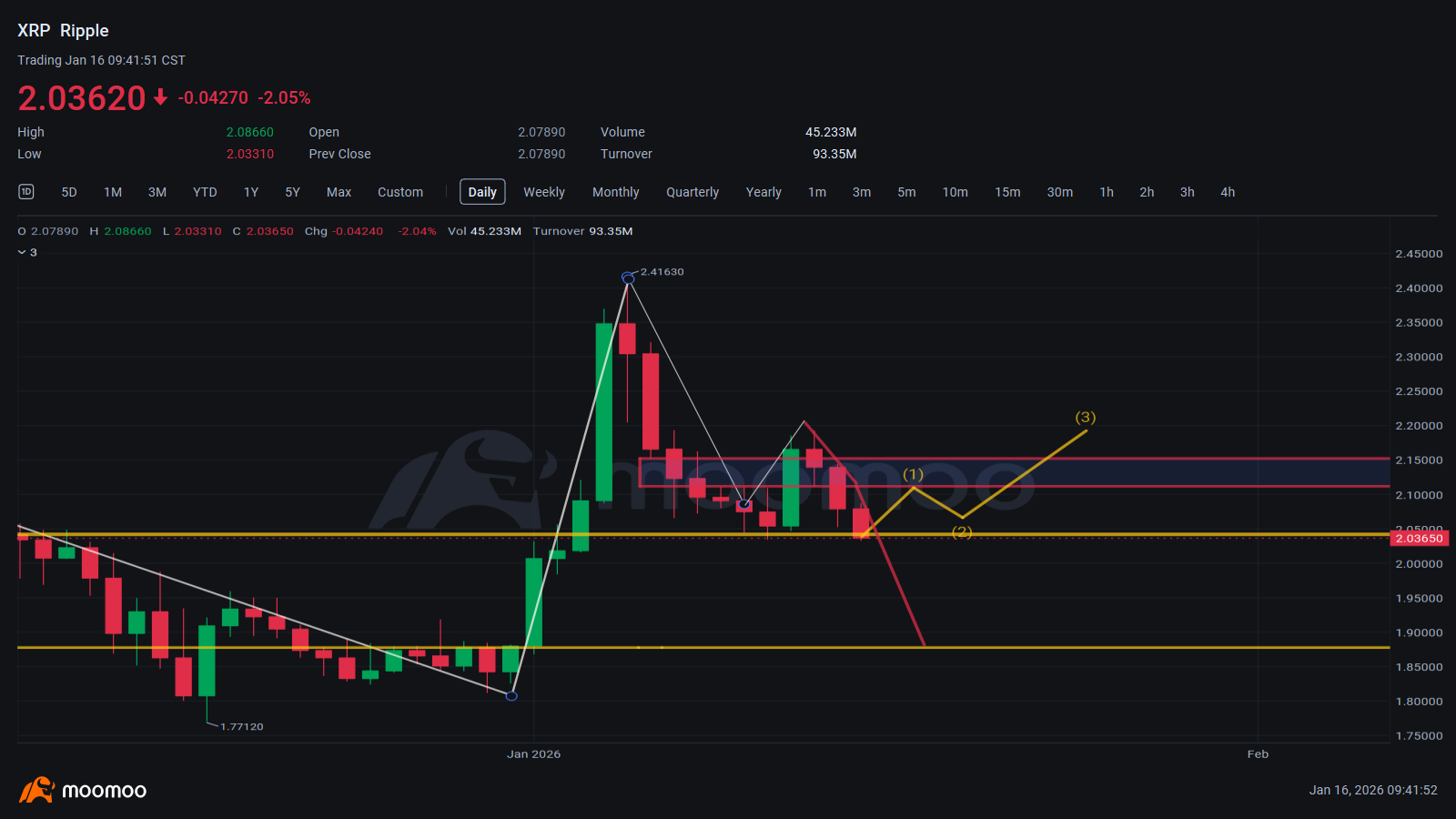Viewport: 1456px width, 819px height.
Task: Click the red 2.03650 current price tag
Action: tap(1419, 539)
